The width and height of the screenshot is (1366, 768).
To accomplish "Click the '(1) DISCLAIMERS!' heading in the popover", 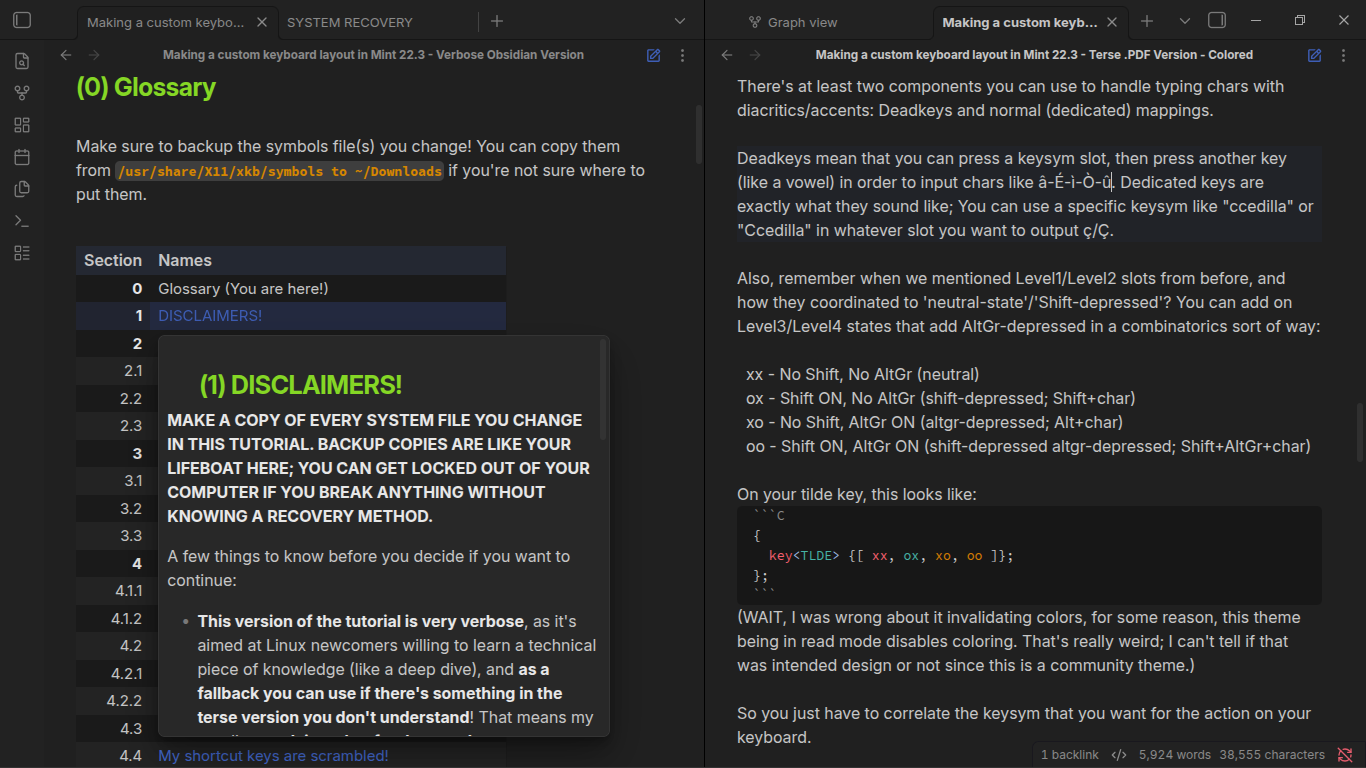I will coord(300,385).
